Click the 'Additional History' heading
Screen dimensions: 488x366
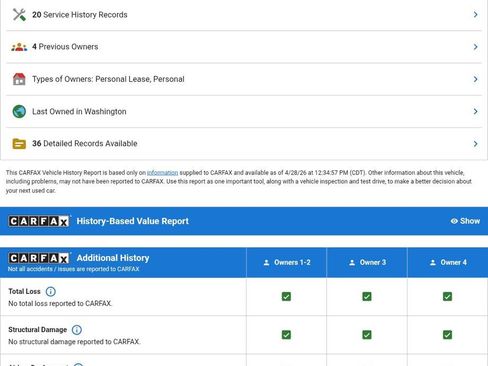(113, 258)
